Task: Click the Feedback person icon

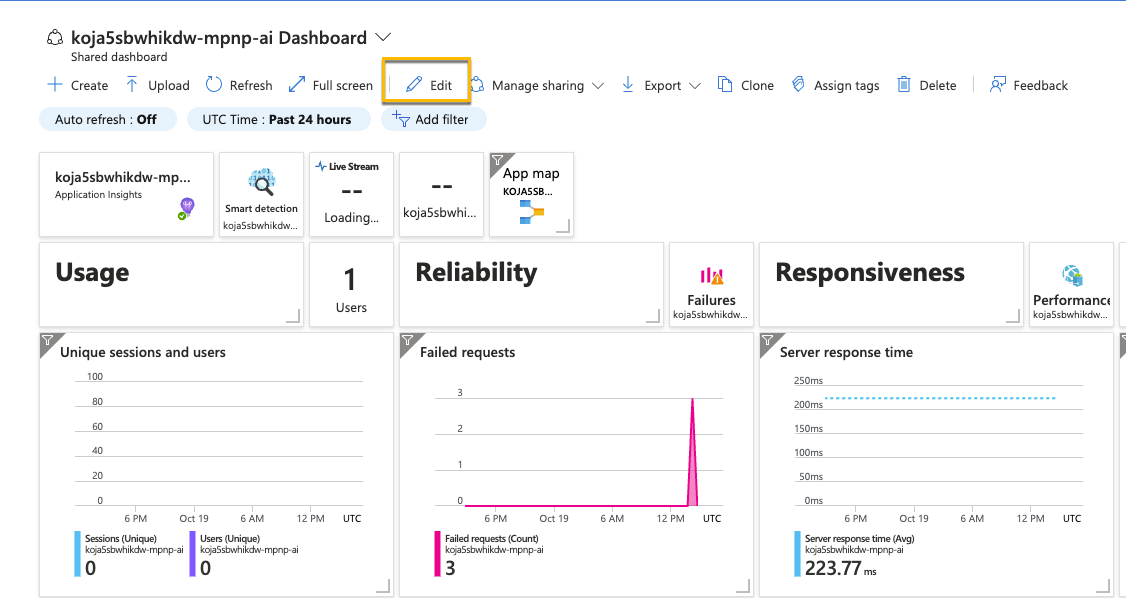Action: 997,85
